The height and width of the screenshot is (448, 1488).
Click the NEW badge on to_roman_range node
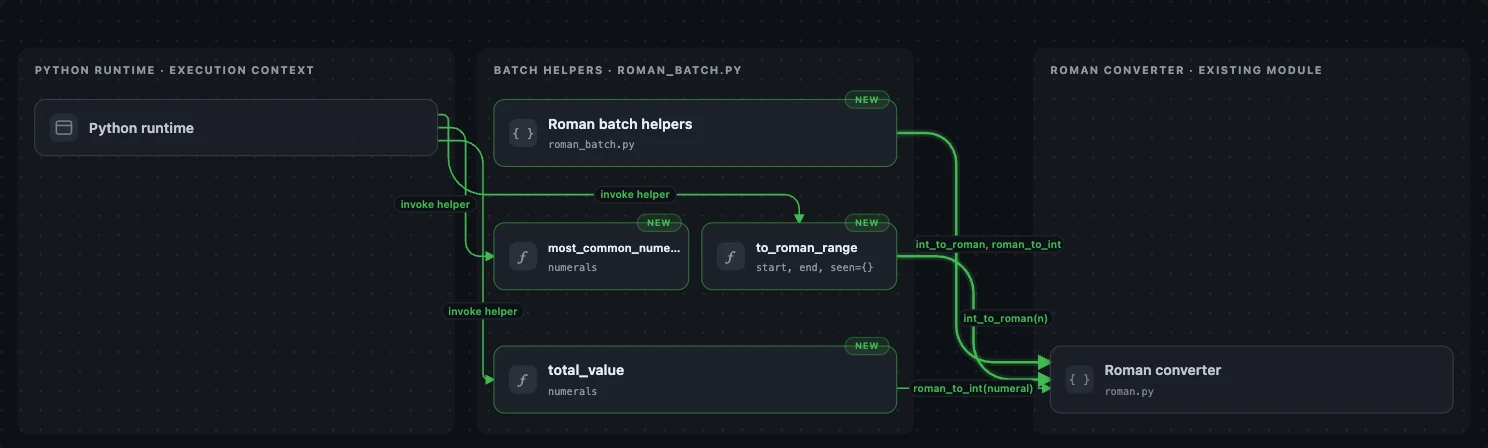click(867, 223)
